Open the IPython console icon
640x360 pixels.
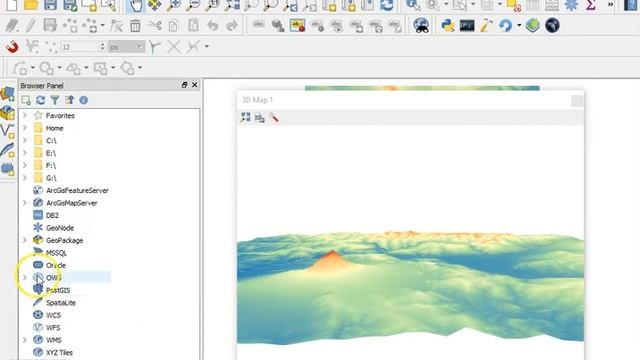[467, 26]
